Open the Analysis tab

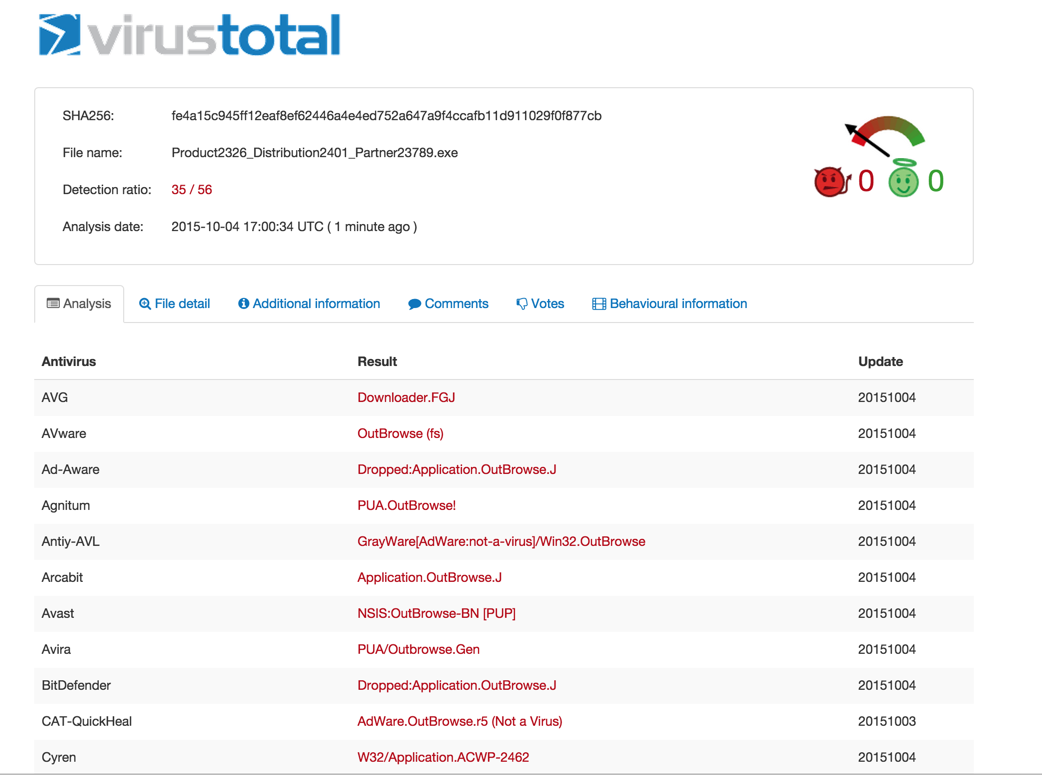(79, 304)
